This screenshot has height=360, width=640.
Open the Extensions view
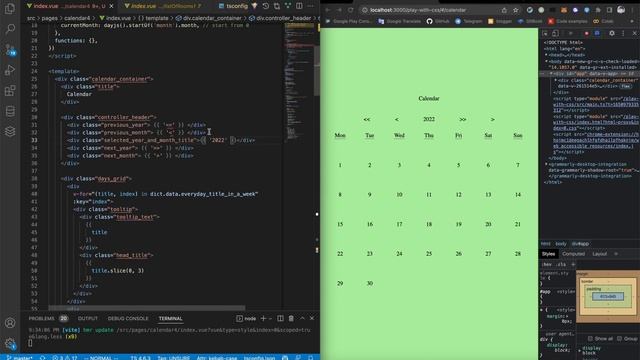[10, 91]
